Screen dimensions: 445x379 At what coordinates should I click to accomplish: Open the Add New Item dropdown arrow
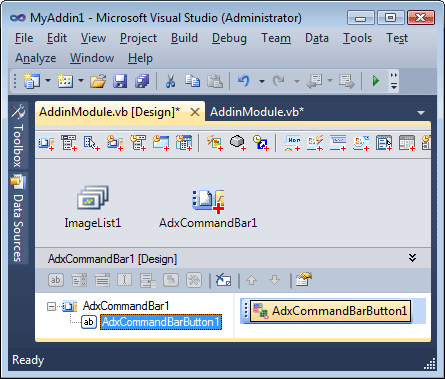(x=81, y=81)
